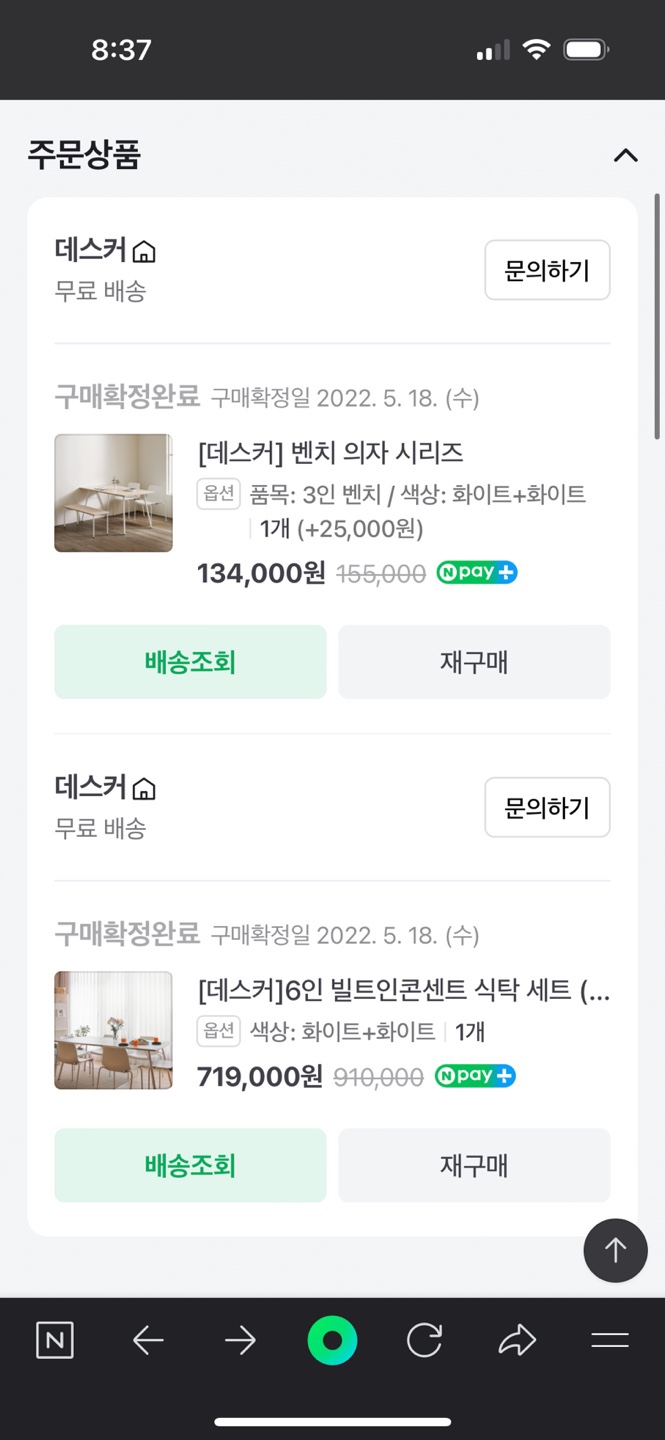The width and height of the screenshot is (665, 1440).
Task: Tap the scroll-to-top arrow button
Action: (615, 1250)
